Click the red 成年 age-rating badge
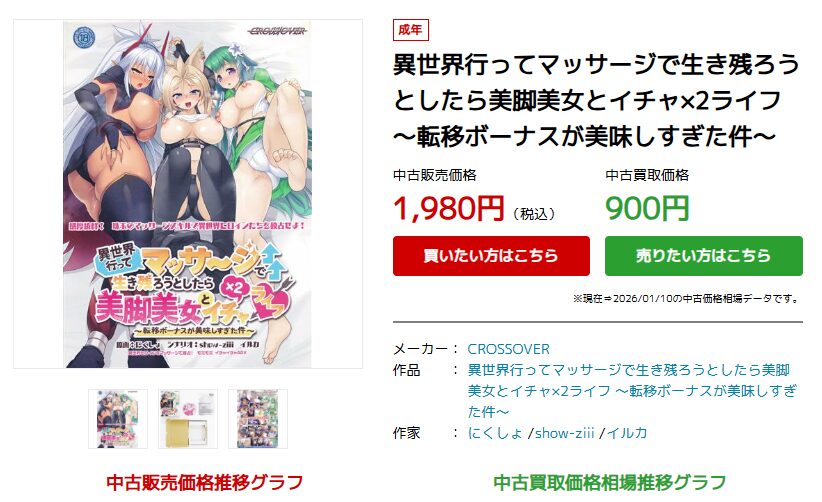 [410, 30]
